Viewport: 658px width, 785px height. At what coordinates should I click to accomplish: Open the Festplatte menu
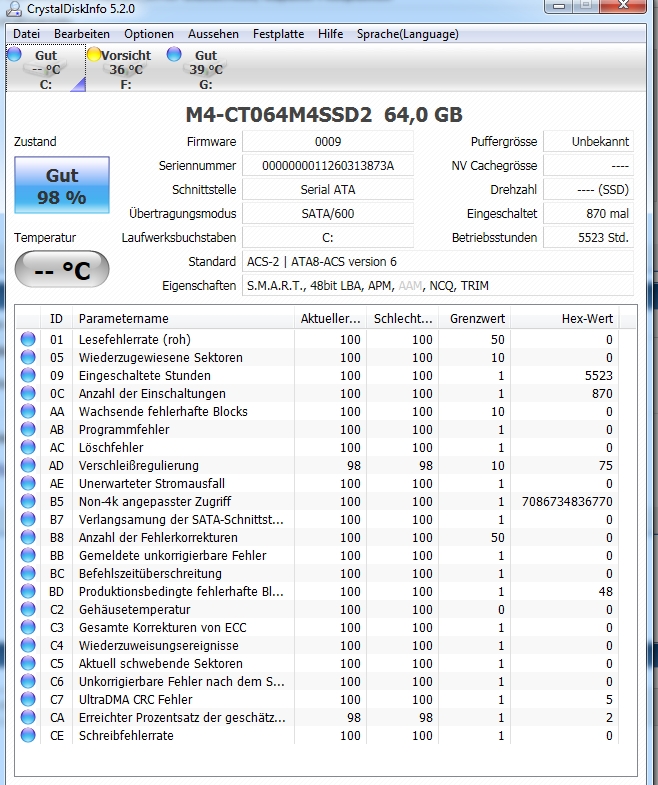pos(278,34)
